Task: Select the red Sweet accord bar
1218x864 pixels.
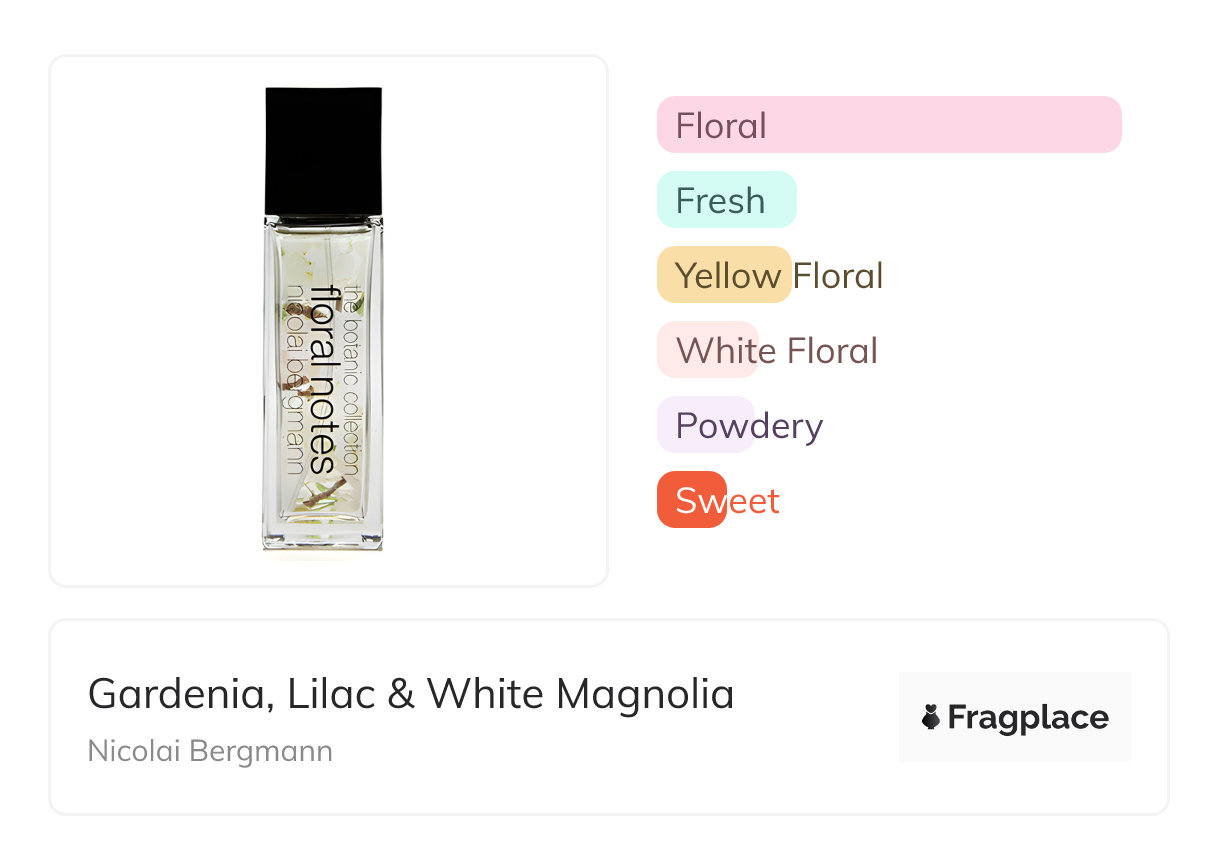Action: [x=691, y=500]
